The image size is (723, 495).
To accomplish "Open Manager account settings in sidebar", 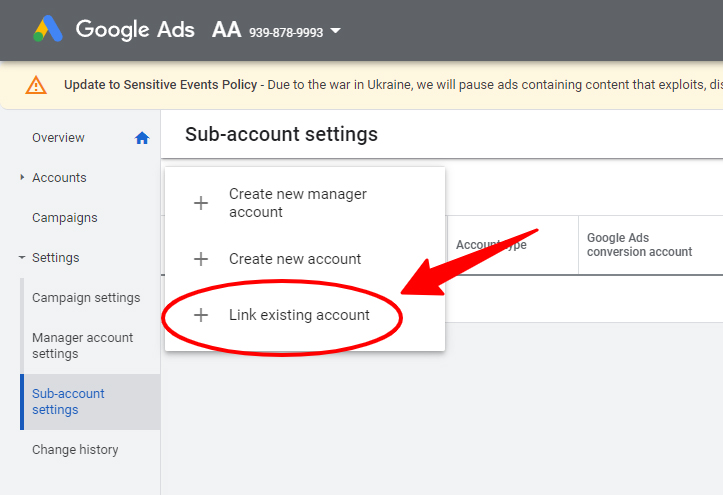I will click(83, 346).
